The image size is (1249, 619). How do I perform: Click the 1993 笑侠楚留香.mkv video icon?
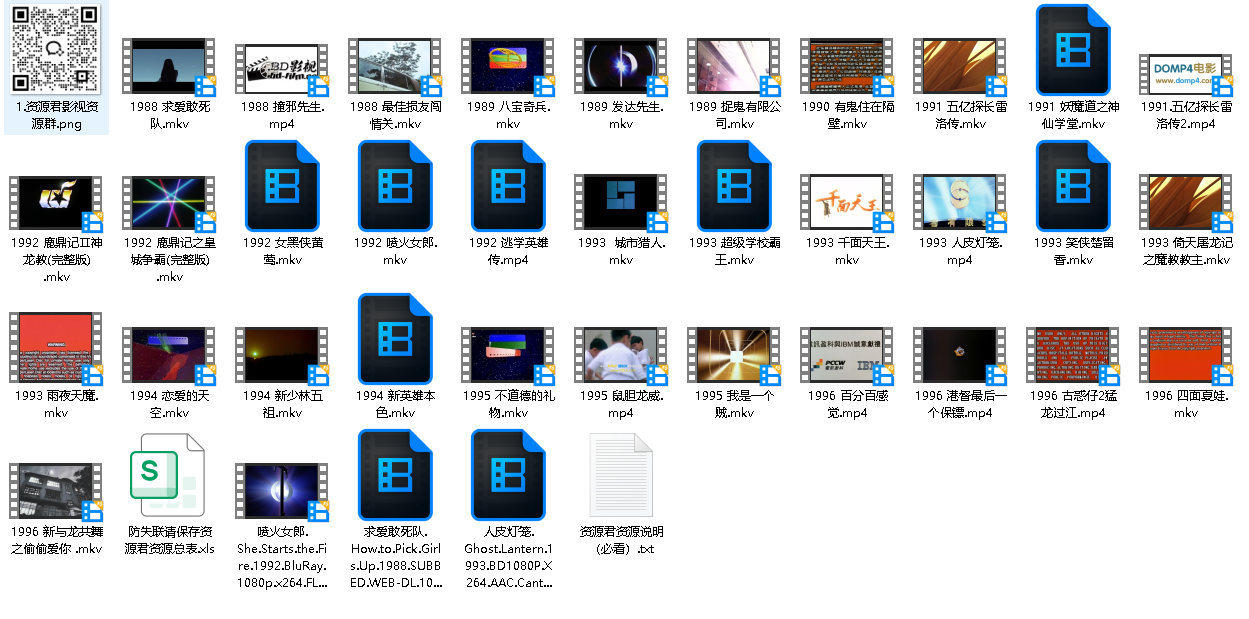pyautogui.click(x=1072, y=186)
